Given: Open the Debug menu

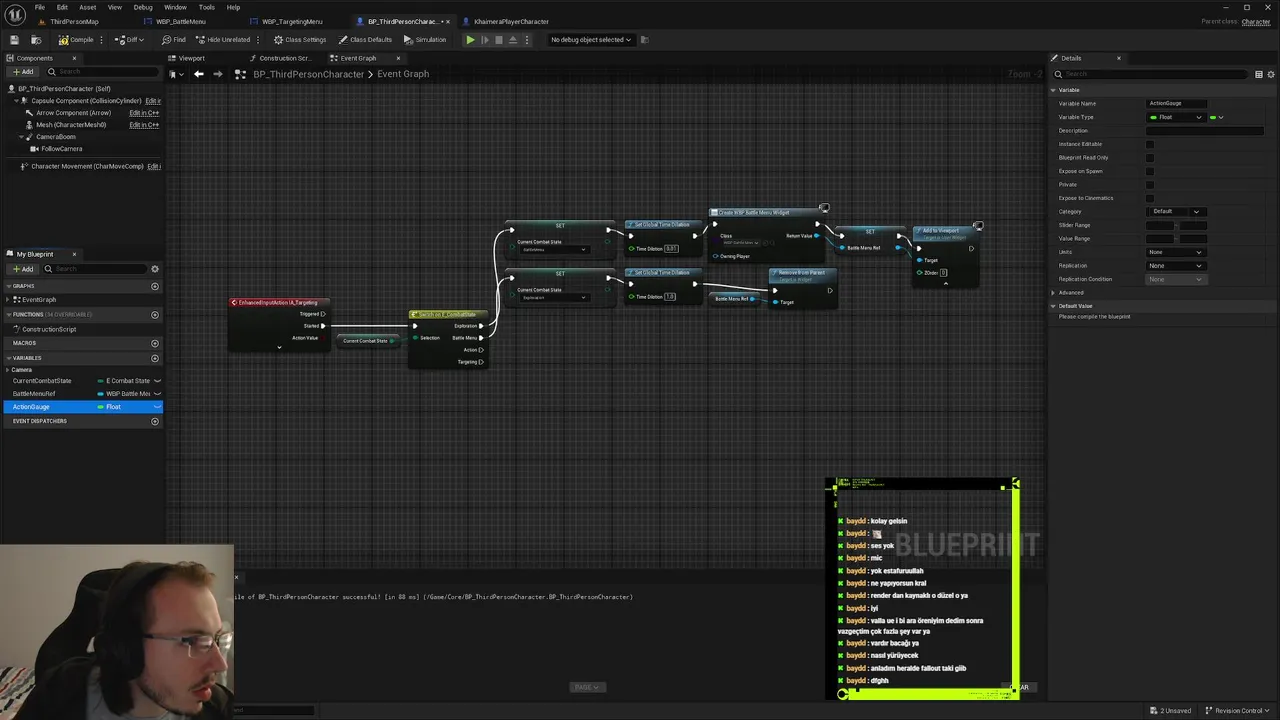Looking at the screenshot, I should point(143,7).
